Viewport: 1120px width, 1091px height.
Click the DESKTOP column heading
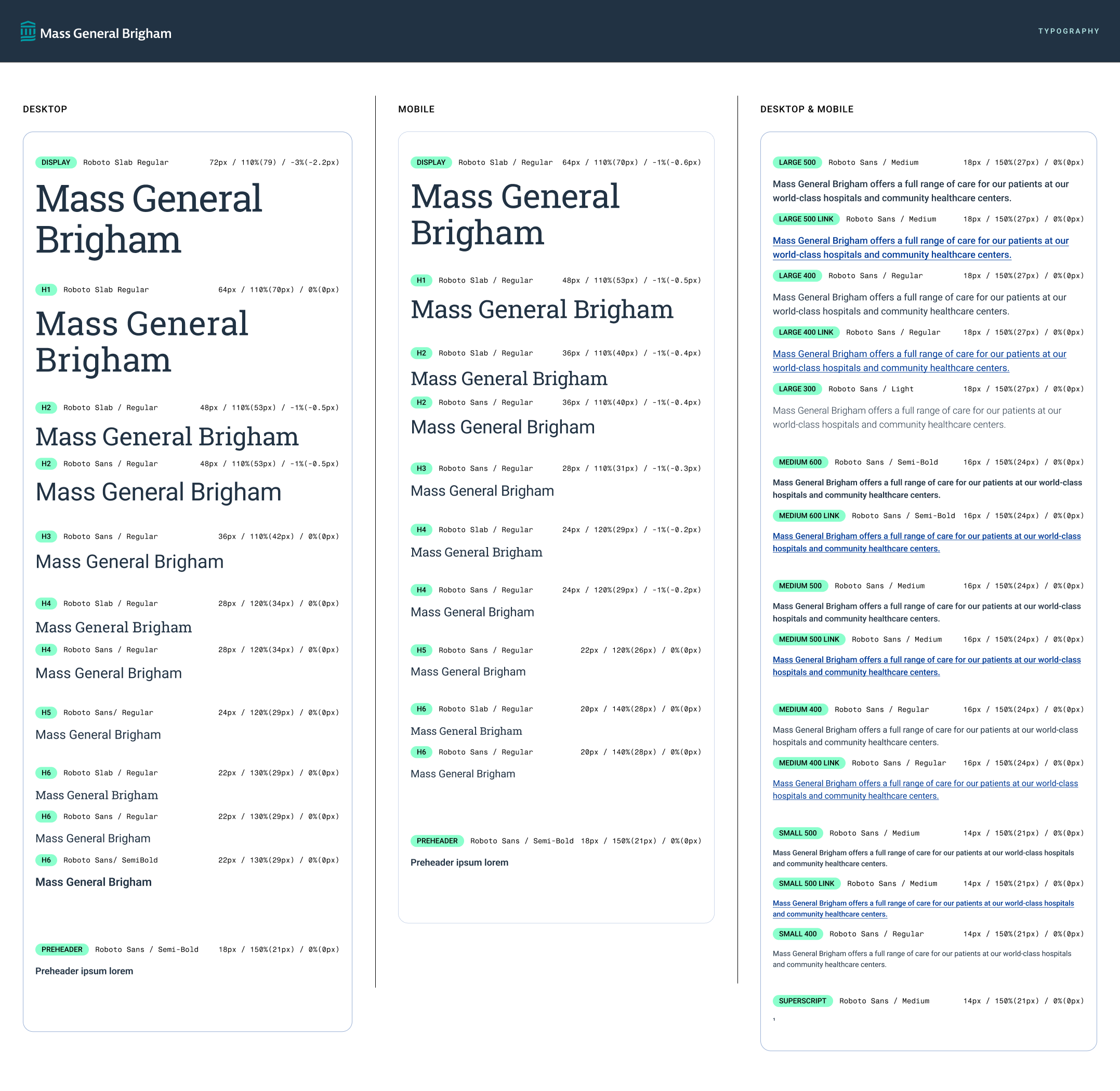click(x=45, y=109)
